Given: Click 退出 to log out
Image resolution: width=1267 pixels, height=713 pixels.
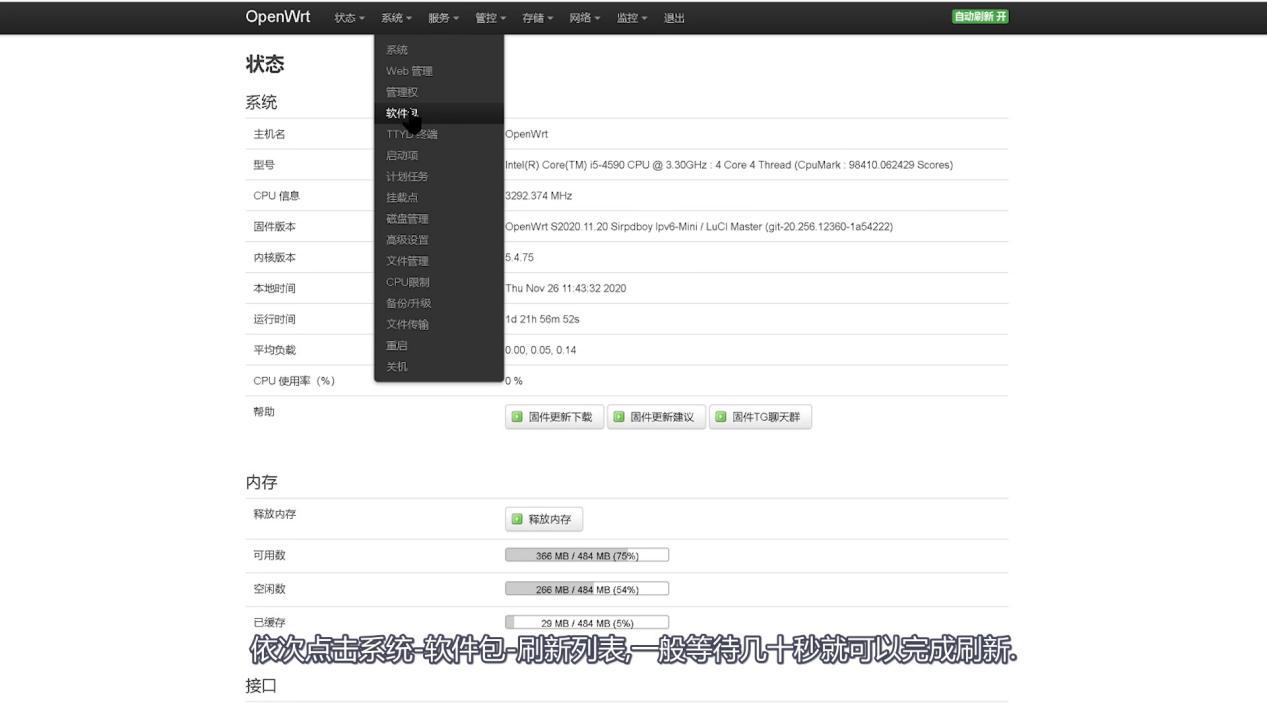Looking at the screenshot, I should (x=674, y=17).
